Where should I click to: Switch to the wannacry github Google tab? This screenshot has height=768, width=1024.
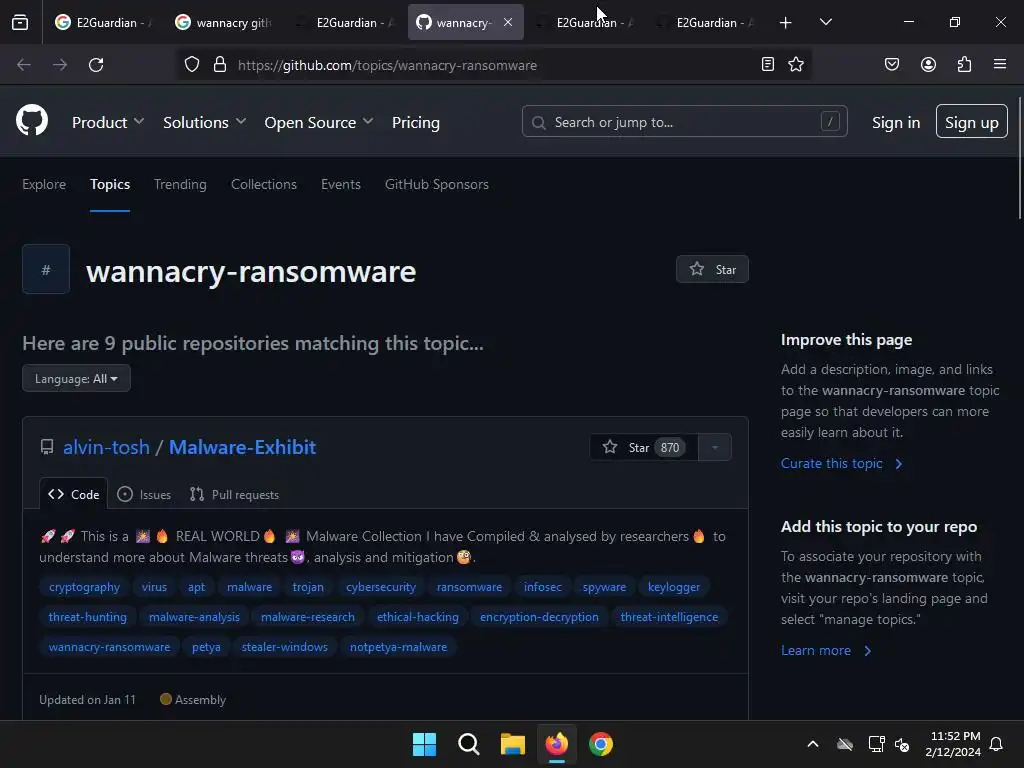point(223,22)
